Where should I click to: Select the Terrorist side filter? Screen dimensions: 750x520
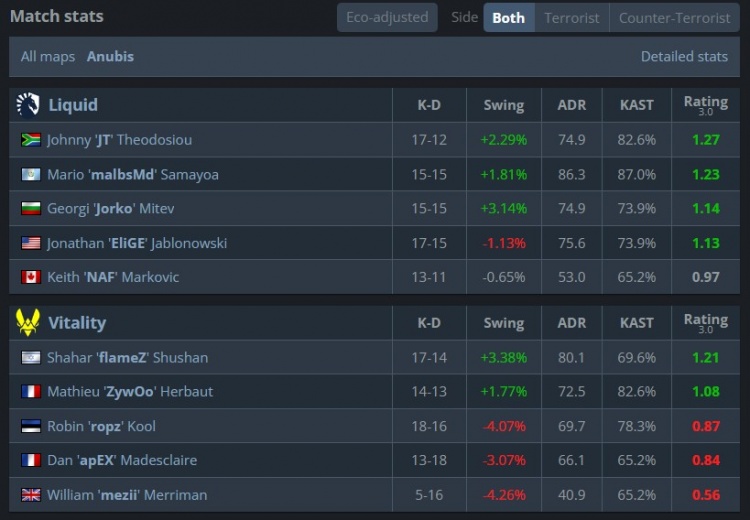coord(572,18)
